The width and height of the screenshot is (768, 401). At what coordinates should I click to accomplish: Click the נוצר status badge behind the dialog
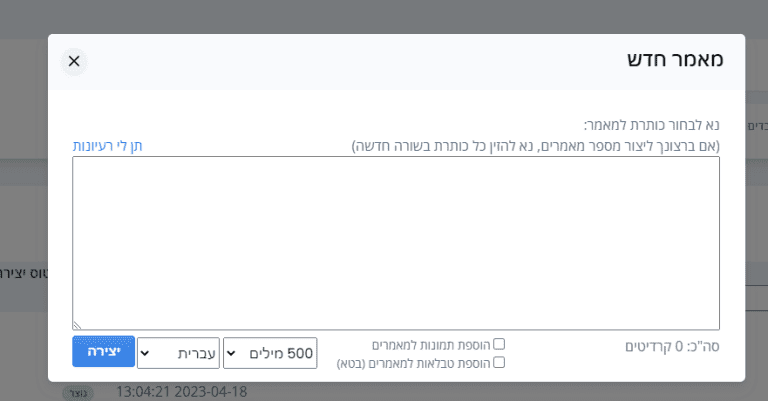click(x=78, y=393)
